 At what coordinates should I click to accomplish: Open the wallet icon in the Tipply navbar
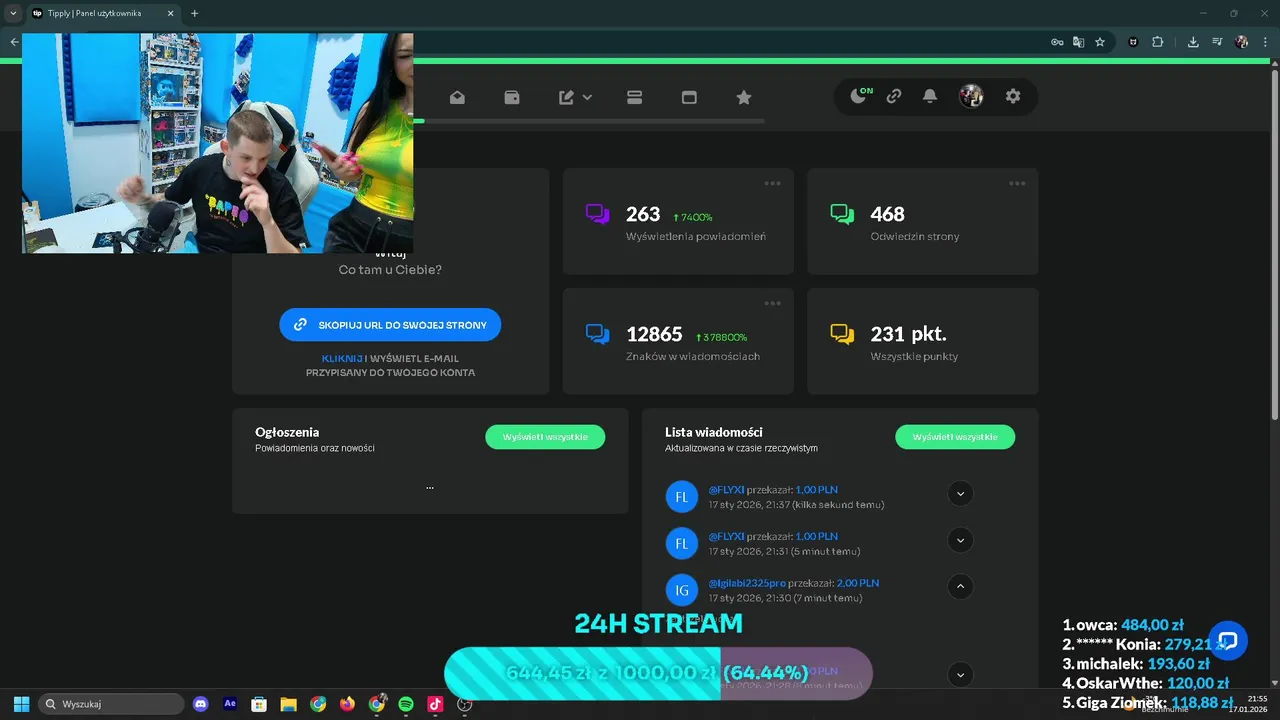pyautogui.click(x=512, y=97)
